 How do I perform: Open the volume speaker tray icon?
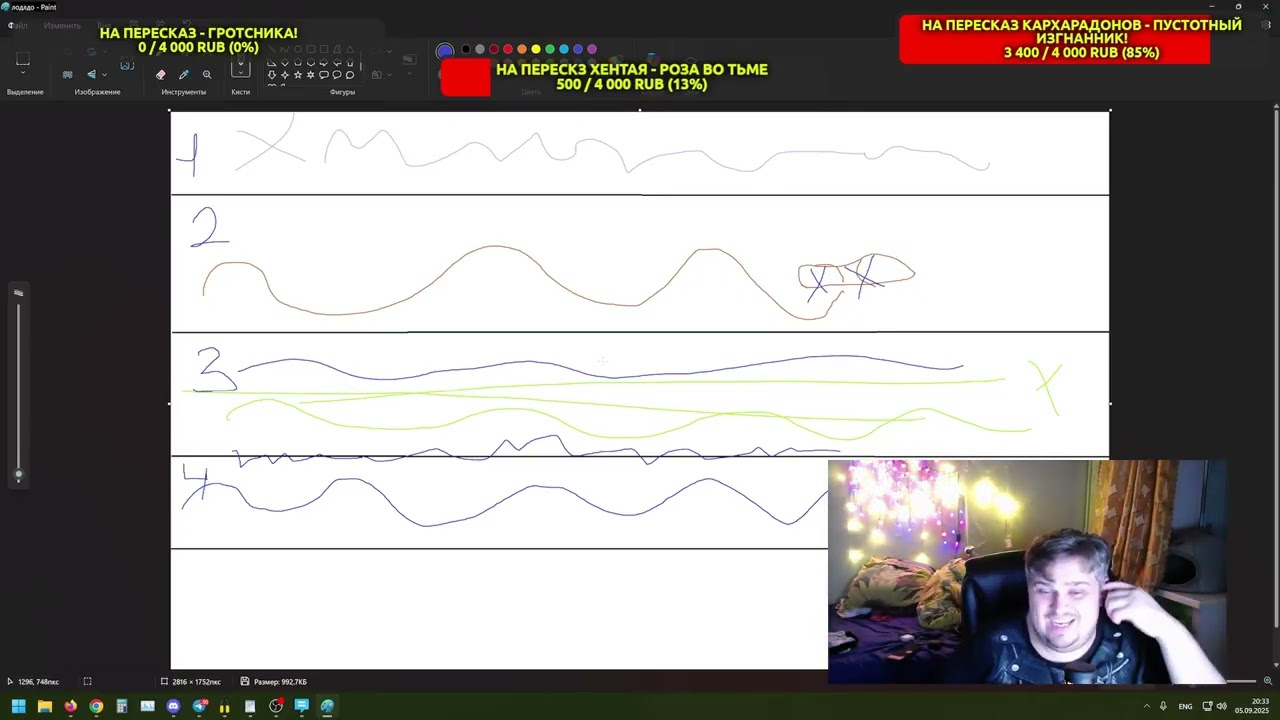click(1221, 706)
